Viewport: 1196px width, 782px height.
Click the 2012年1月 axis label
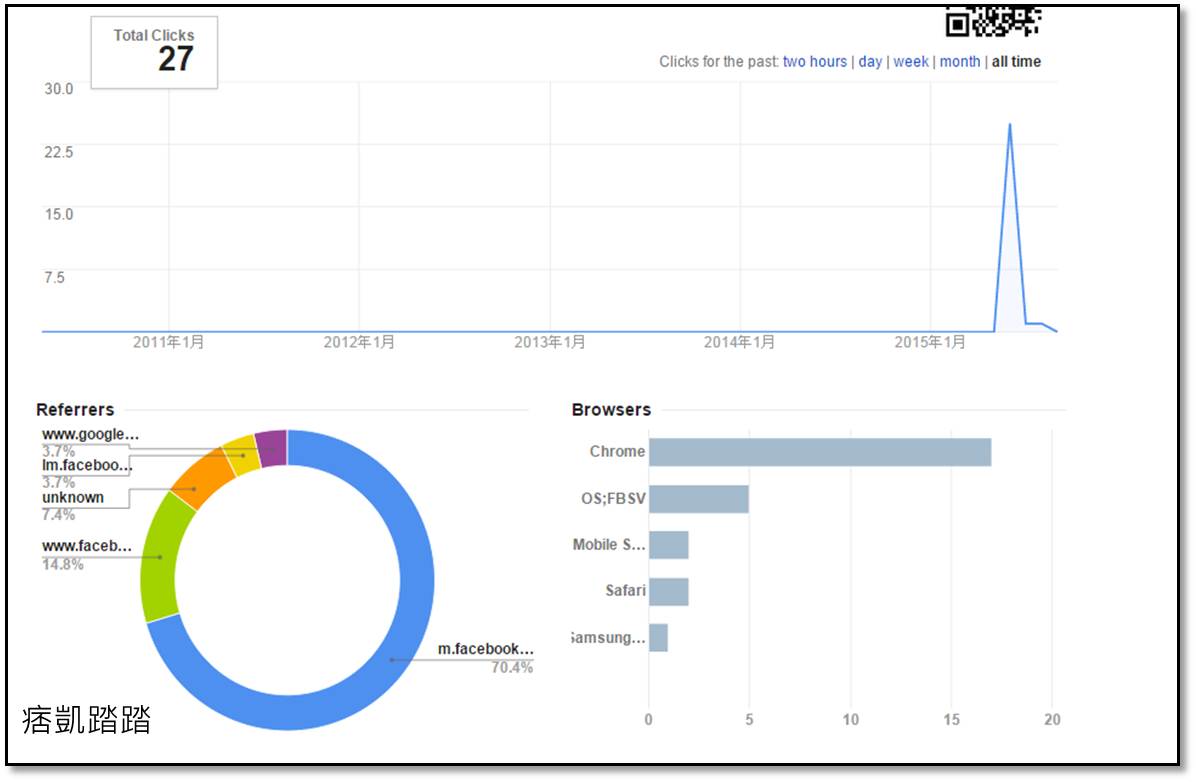[x=359, y=343]
